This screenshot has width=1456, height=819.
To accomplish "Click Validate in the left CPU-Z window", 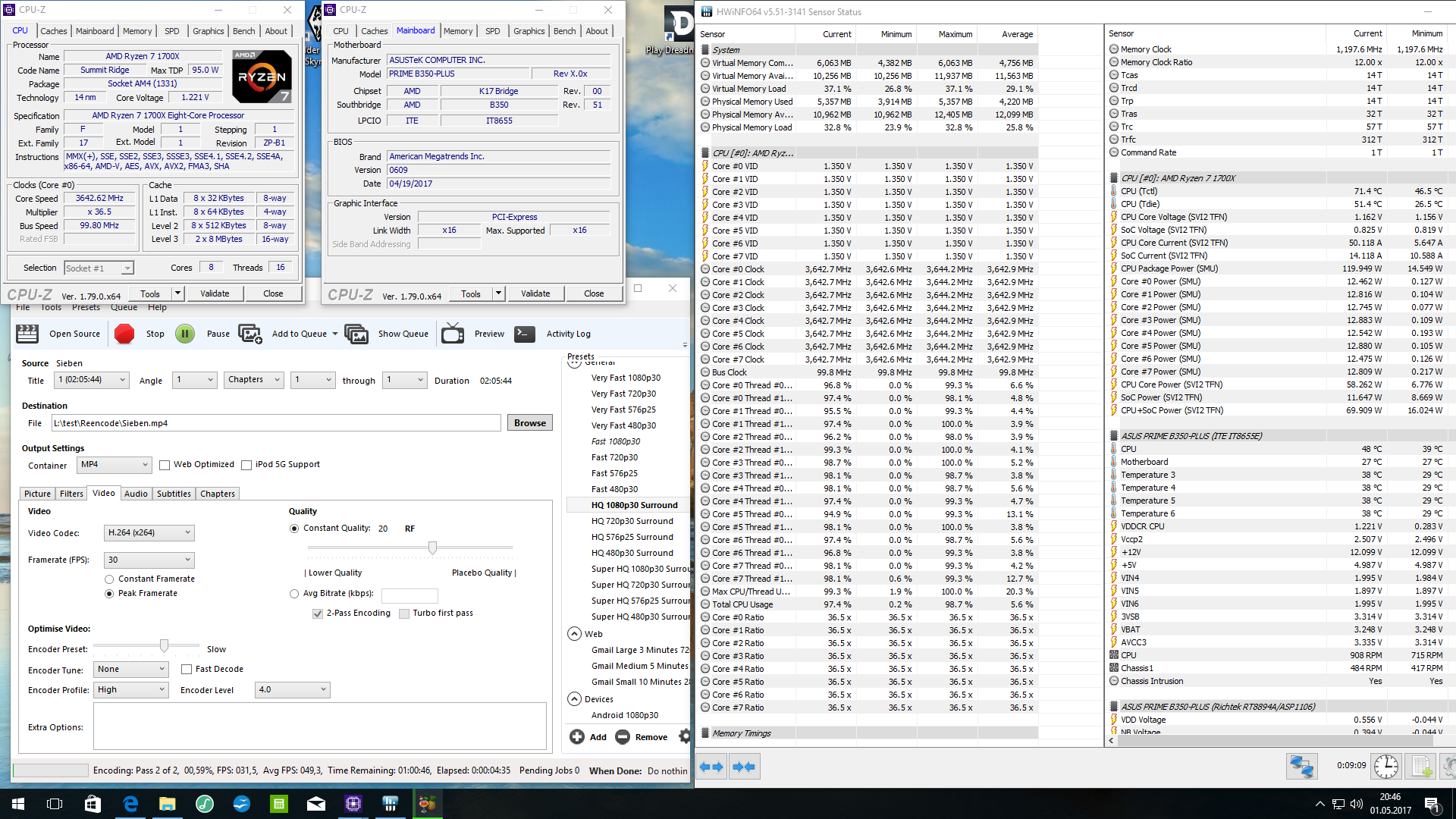I will (215, 293).
